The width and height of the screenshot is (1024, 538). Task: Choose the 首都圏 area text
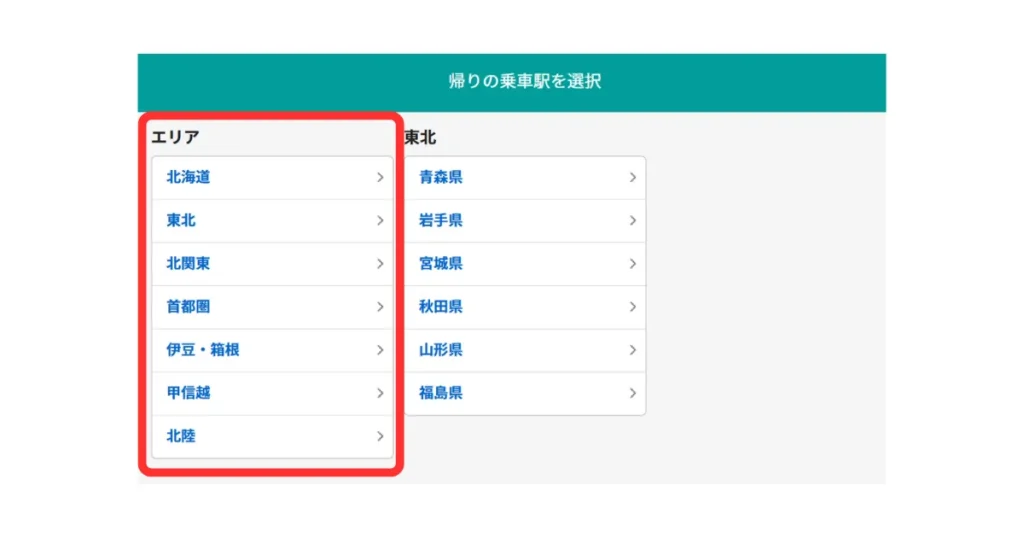coord(188,307)
